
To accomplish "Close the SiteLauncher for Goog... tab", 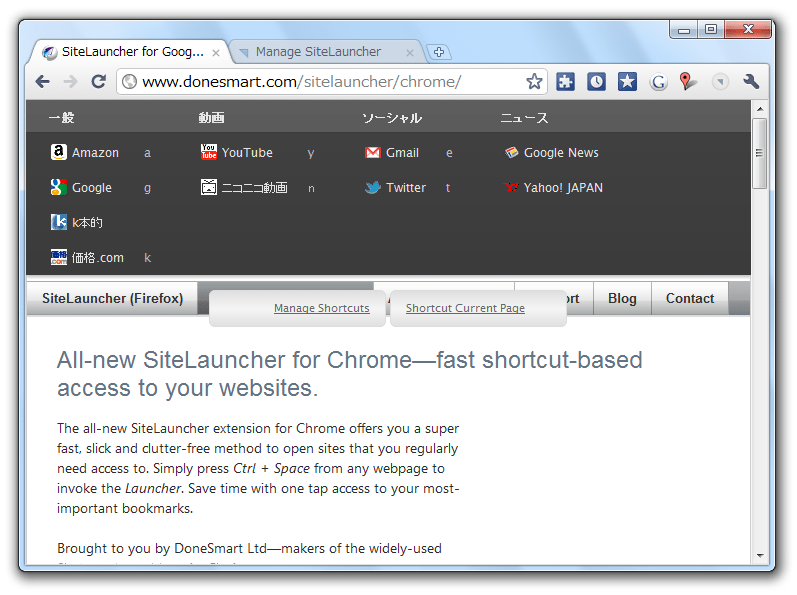I will point(216,53).
